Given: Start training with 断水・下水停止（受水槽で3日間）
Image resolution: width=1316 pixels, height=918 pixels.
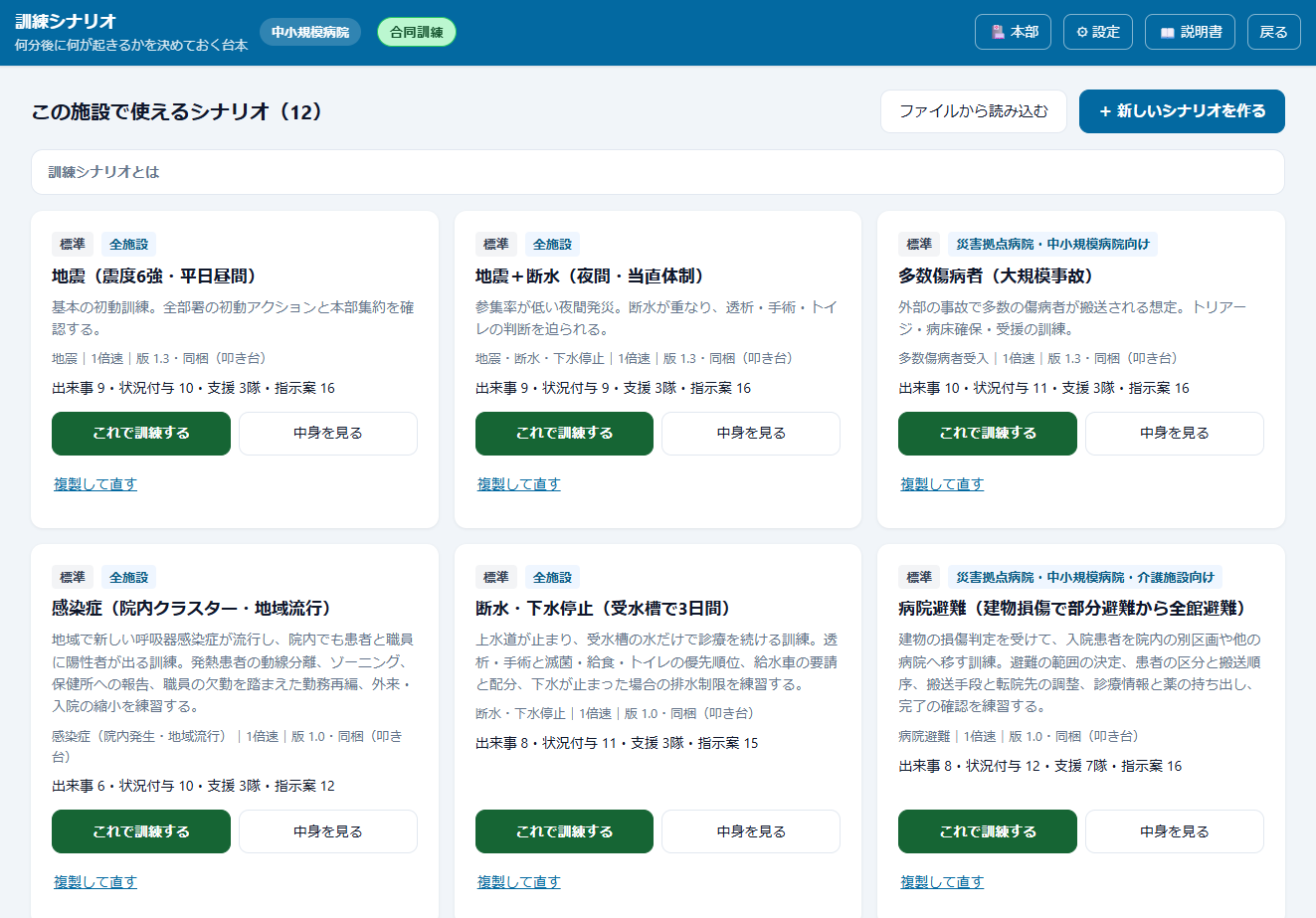Looking at the screenshot, I should (x=564, y=831).
